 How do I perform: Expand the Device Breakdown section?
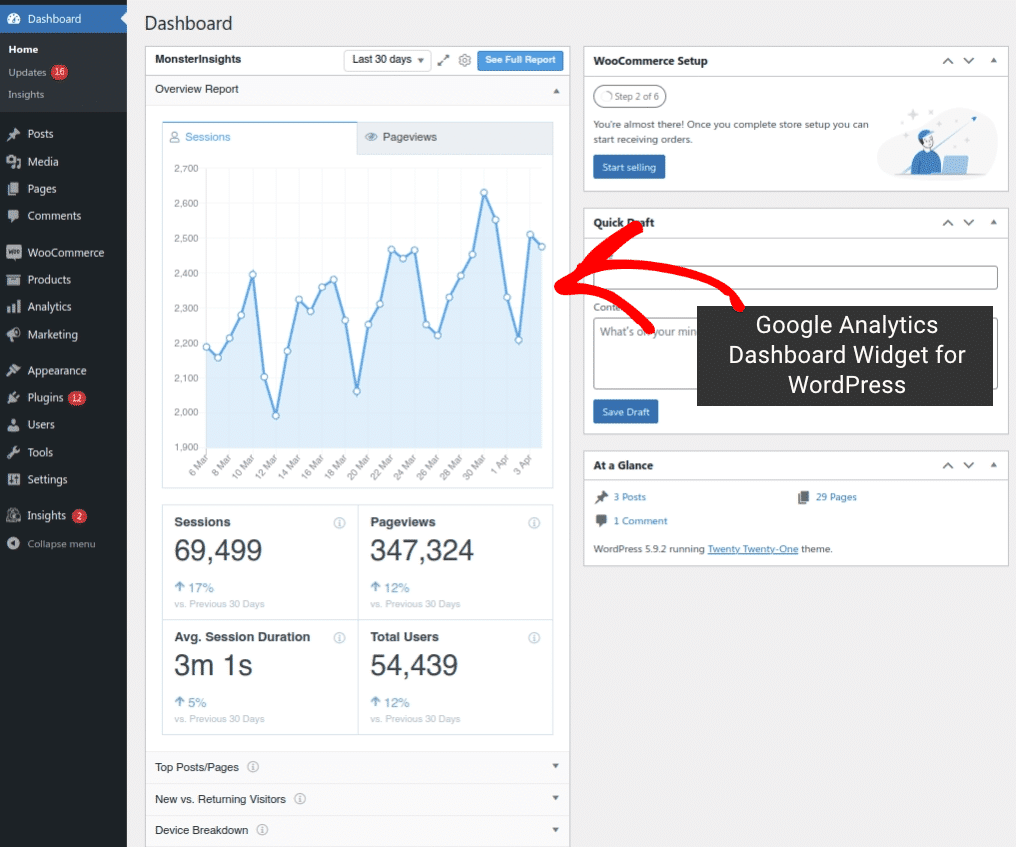555,830
